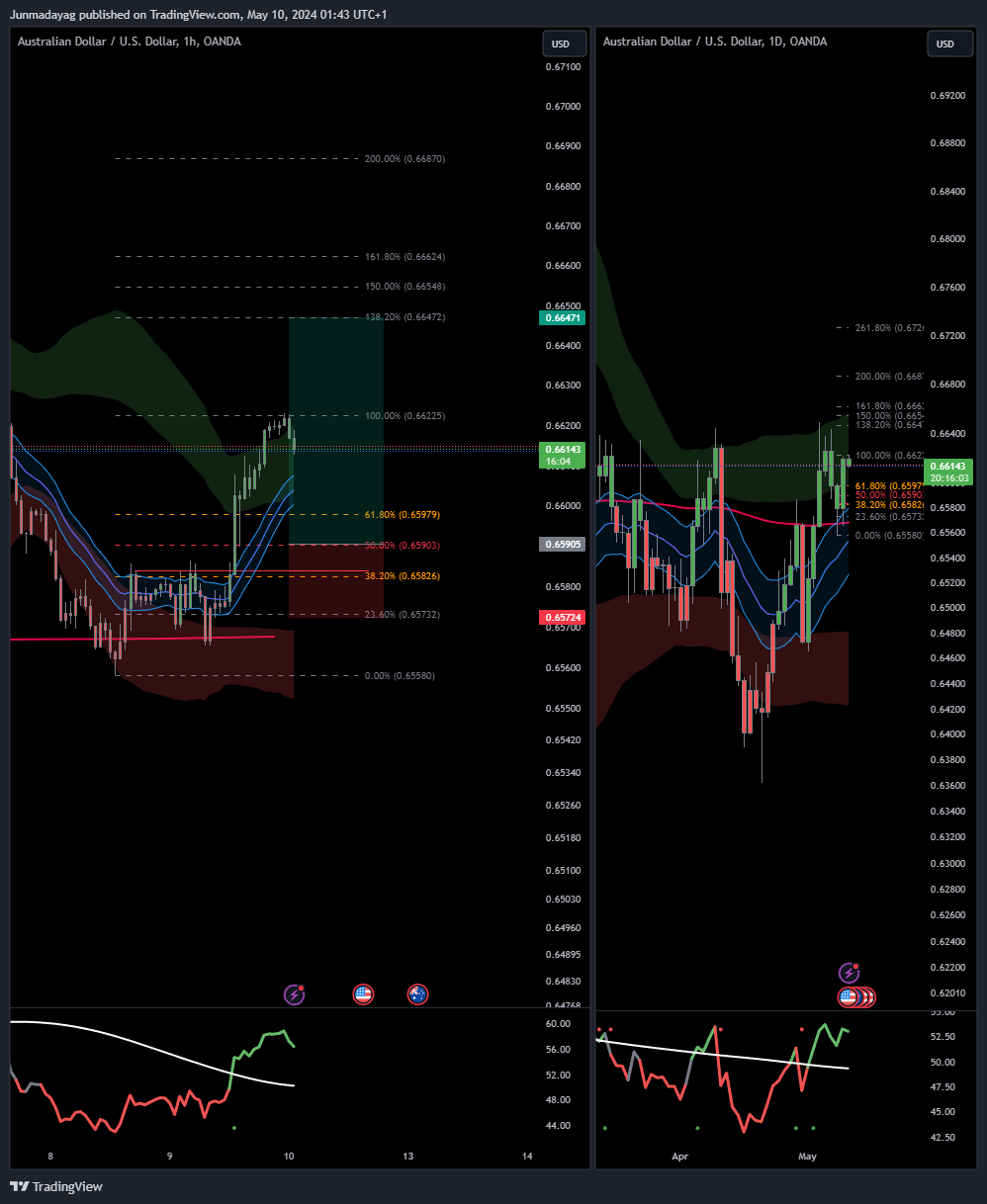
Task: Click the Australian Dollar / U.S. Dollar, 1D, OANDA title
Action: [x=715, y=42]
